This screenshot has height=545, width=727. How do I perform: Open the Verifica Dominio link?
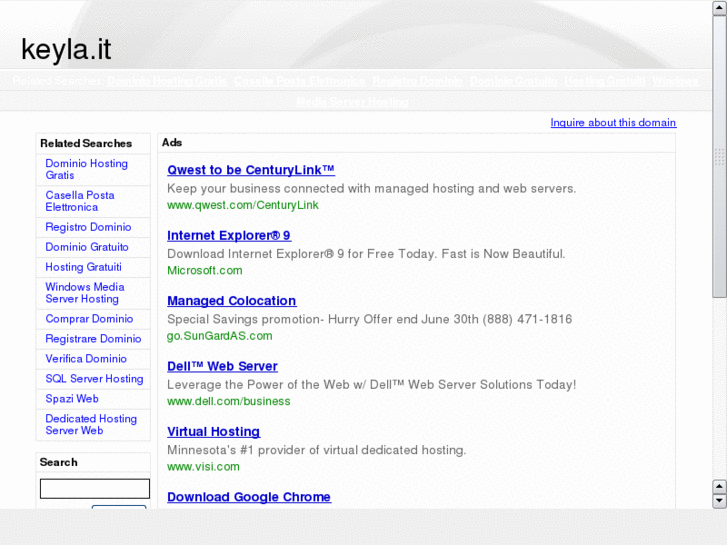click(86, 359)
